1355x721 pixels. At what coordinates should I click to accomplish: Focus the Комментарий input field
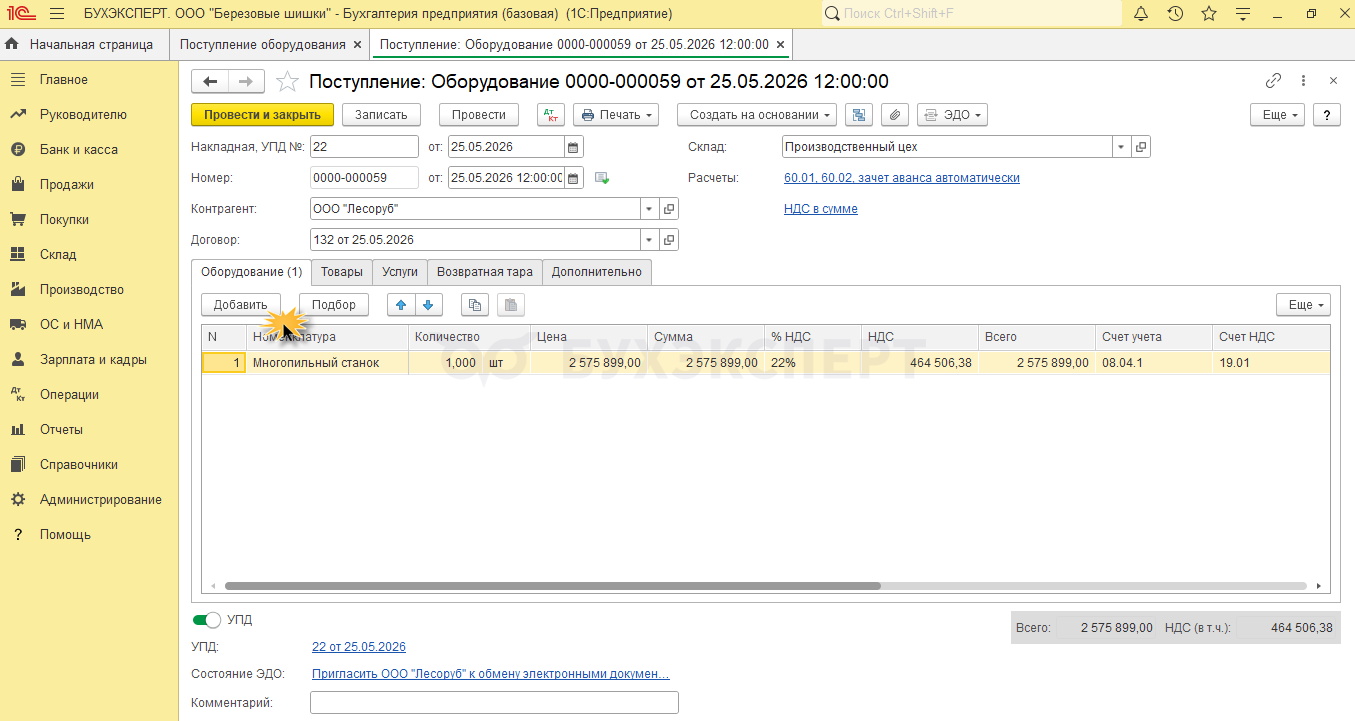point(494,703)
